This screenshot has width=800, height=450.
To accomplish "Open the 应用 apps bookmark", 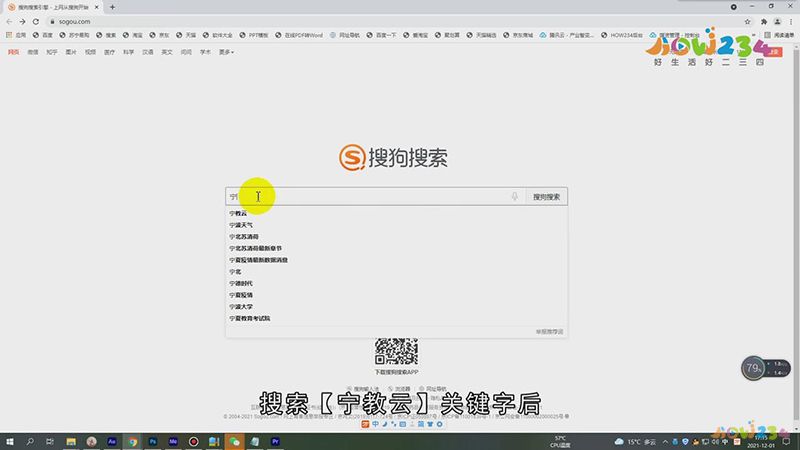I will tap(16, 35).
